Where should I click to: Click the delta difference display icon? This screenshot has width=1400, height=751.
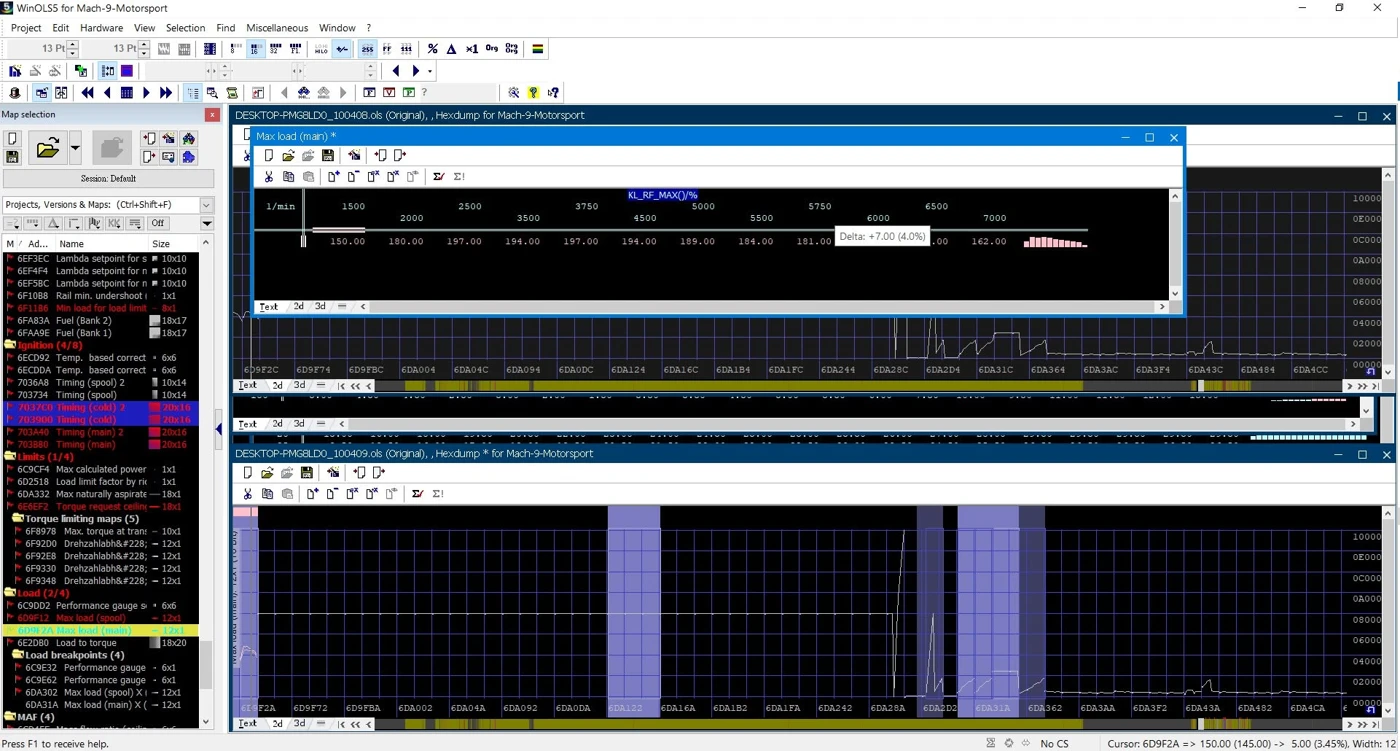(452, 49)
